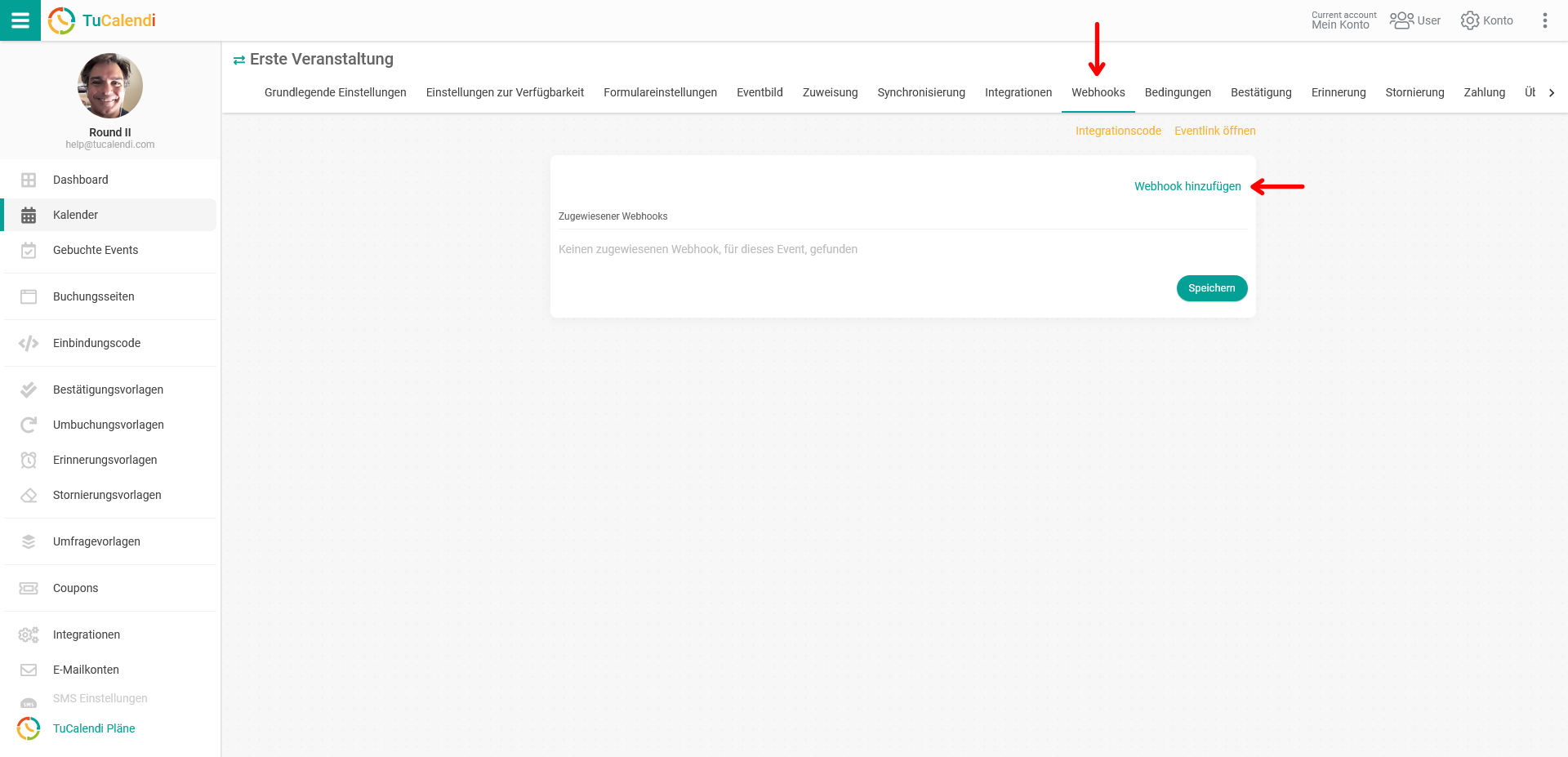
Task: Click the Umfragevorlagen layers icon
Action: (29, 541)
